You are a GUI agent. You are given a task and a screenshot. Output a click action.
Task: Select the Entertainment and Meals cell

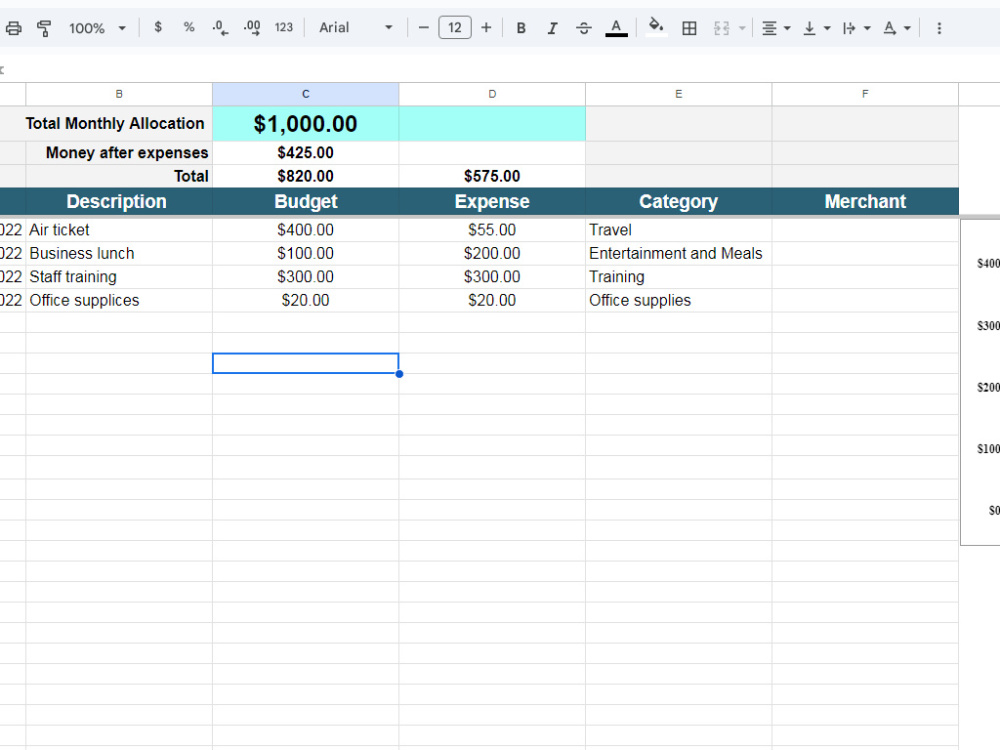pyautogui.click(x=679, y=254)
